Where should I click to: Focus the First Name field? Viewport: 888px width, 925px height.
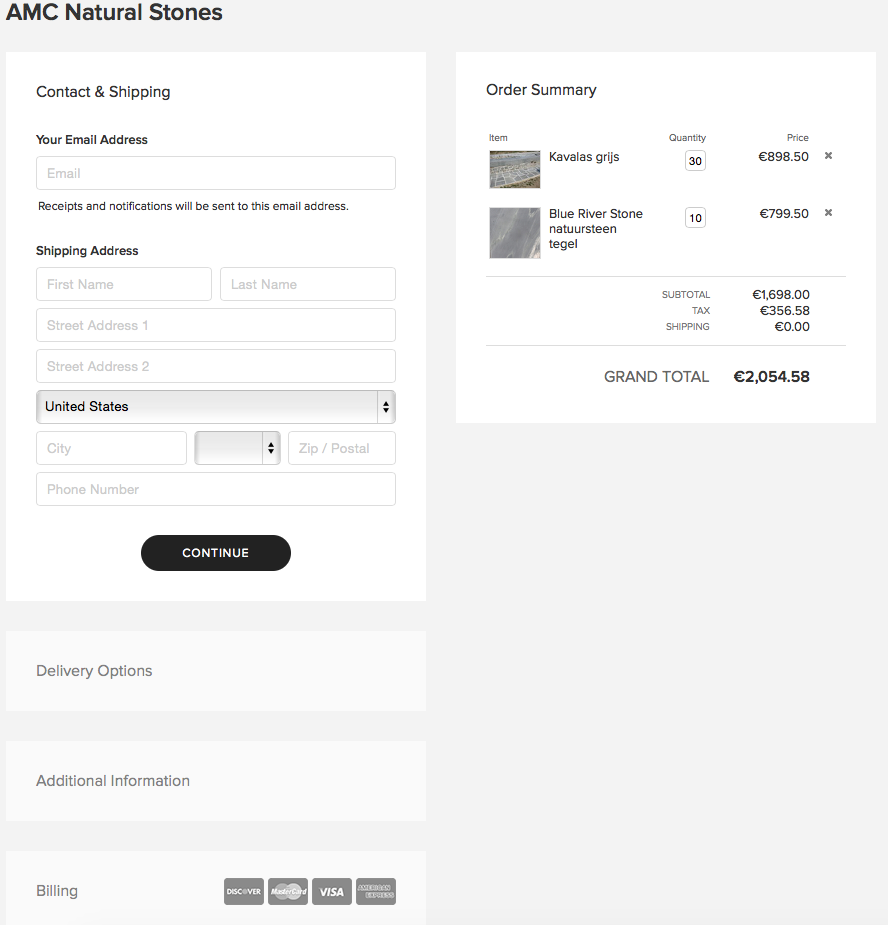click(x=124, y=284)
